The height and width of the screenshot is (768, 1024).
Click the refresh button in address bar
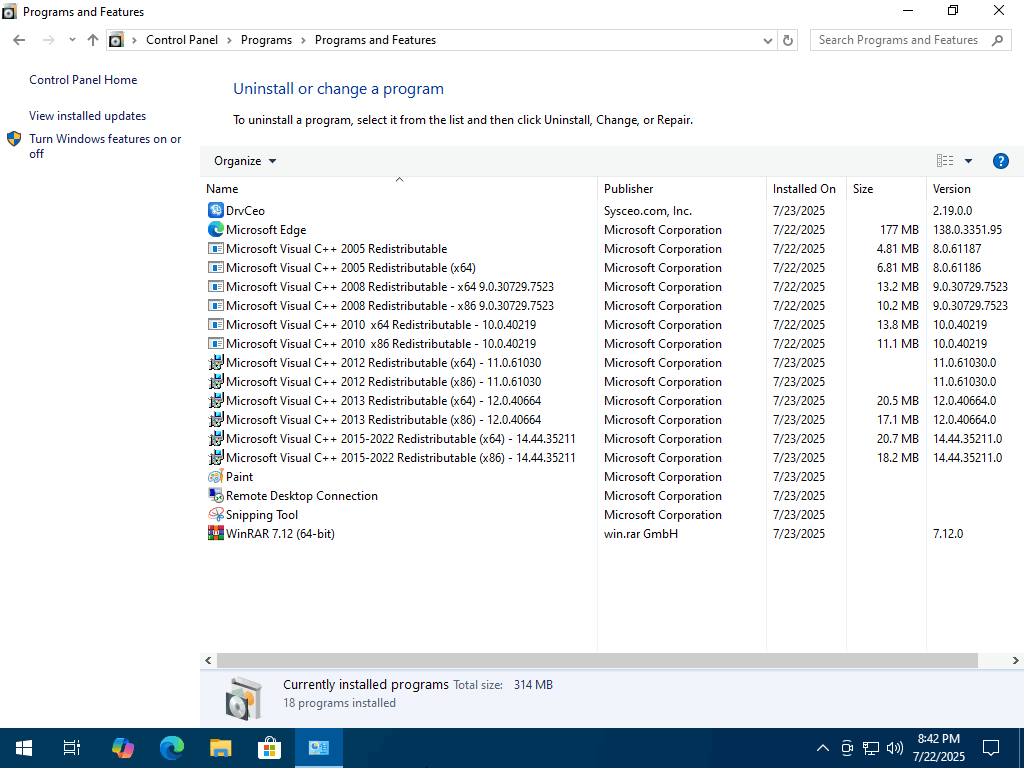[x=788, y=40]
